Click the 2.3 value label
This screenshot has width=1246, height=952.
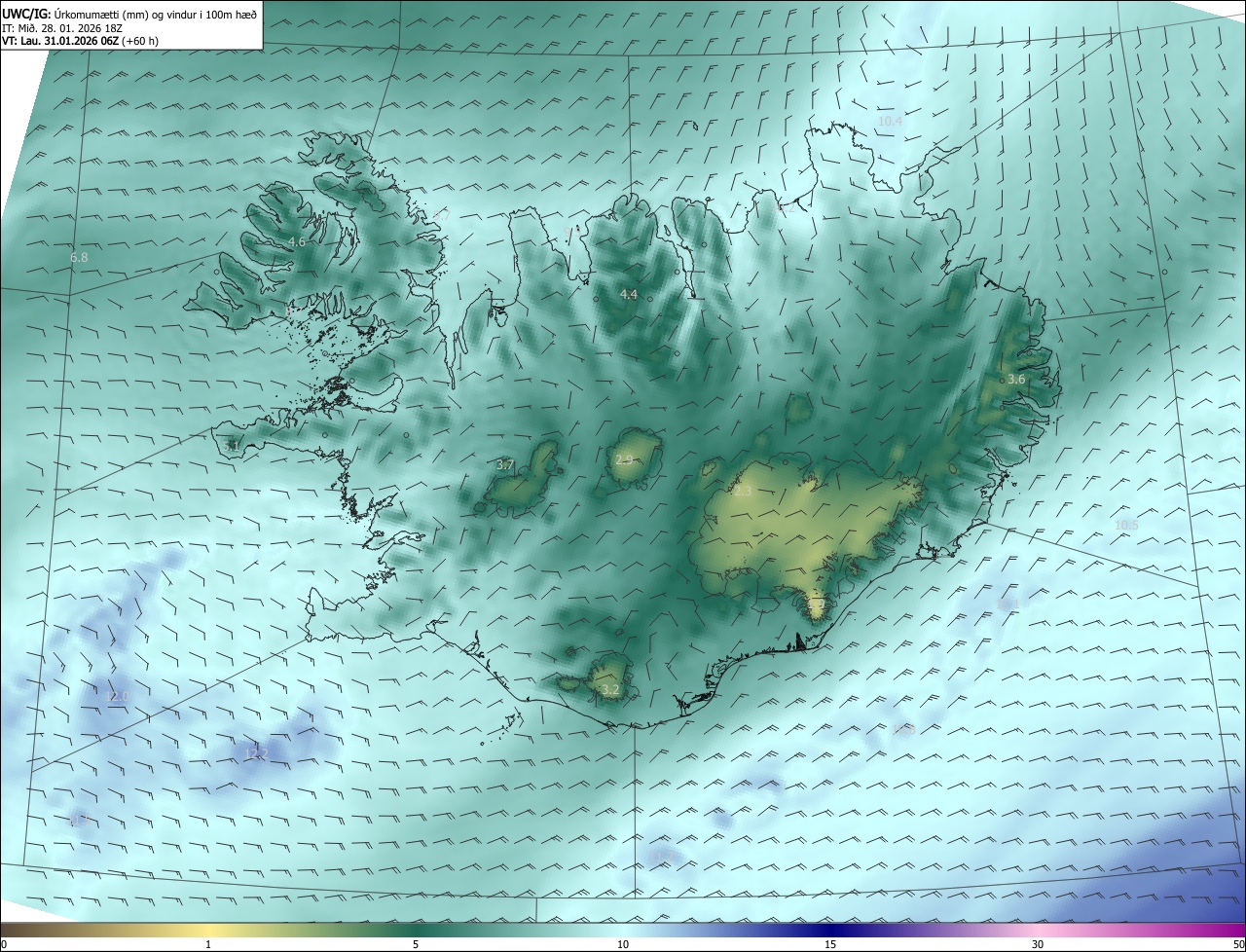[x=743, y=492]
